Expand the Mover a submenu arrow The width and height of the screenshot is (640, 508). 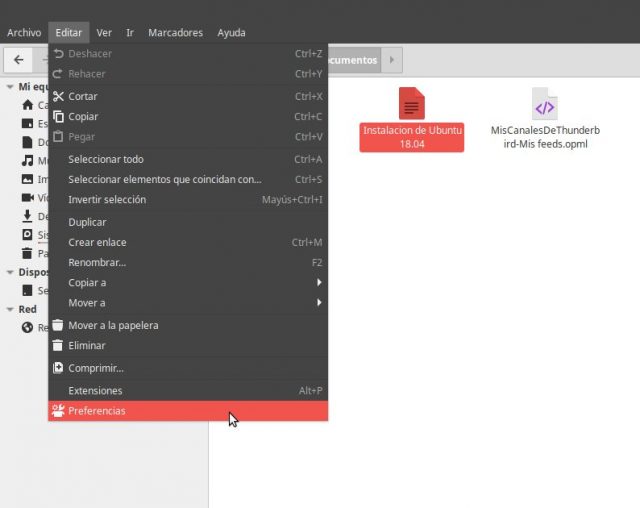319,303
